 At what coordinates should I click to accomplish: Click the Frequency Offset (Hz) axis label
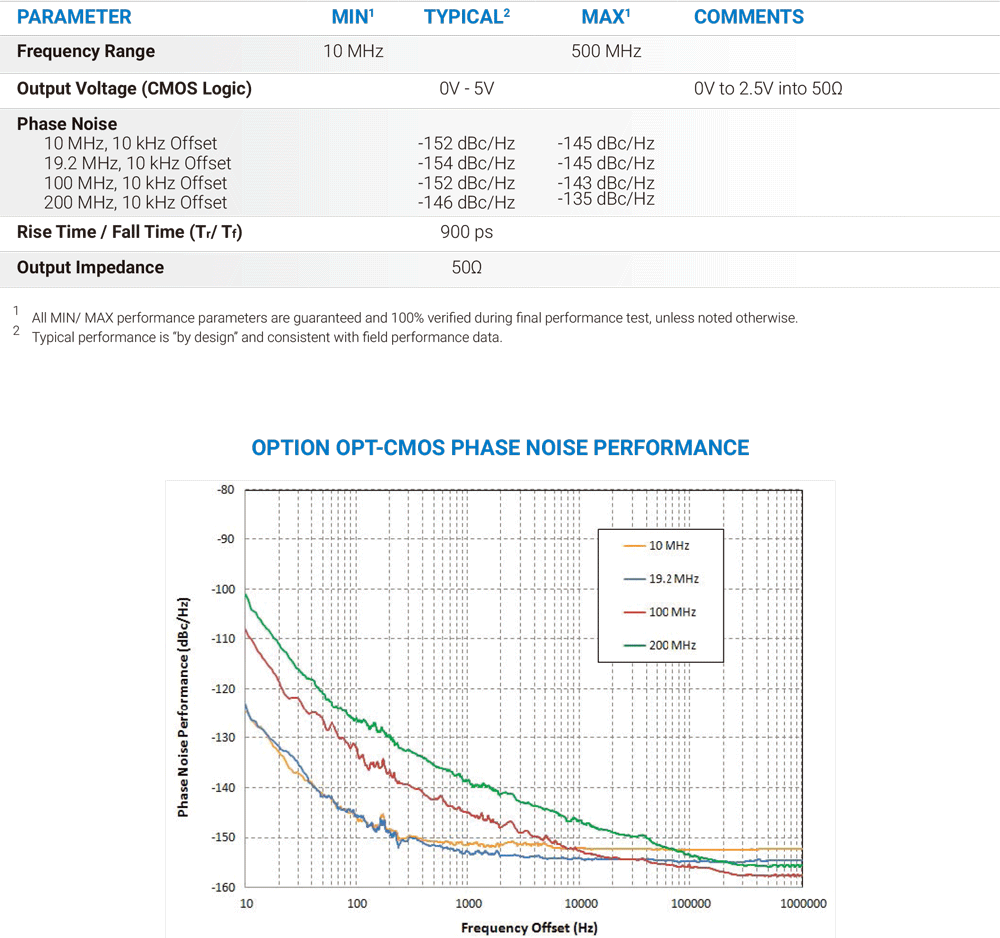529,927
